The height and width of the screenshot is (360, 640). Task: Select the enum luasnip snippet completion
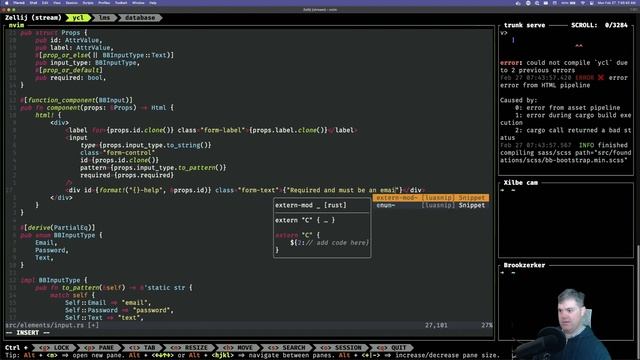[x=431, y=205]
